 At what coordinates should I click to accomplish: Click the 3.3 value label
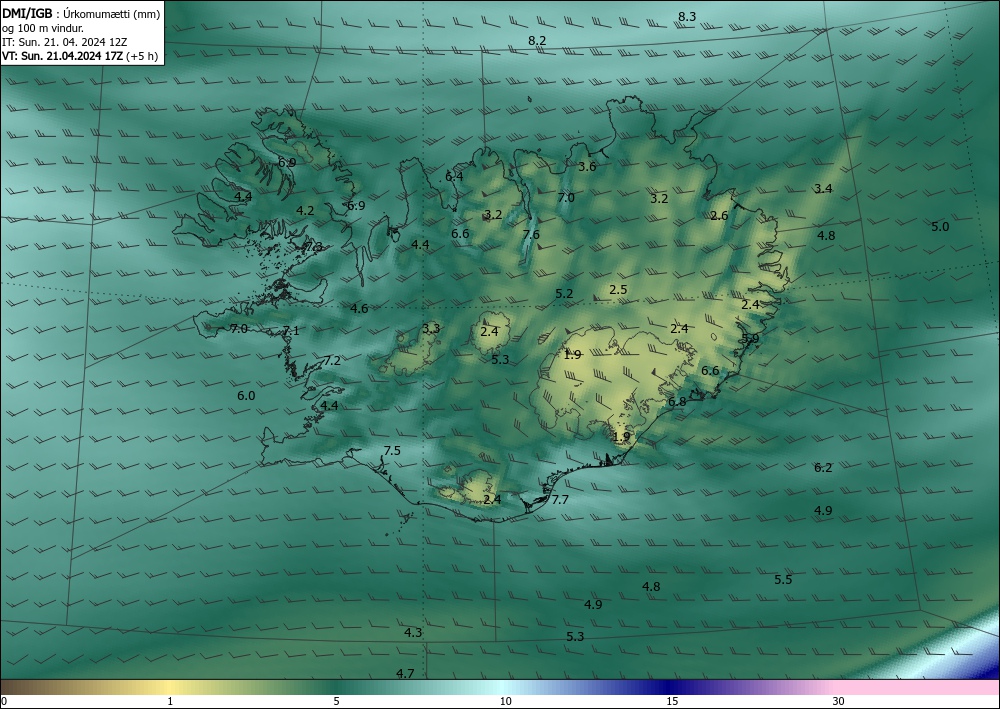tap(431, 329)
